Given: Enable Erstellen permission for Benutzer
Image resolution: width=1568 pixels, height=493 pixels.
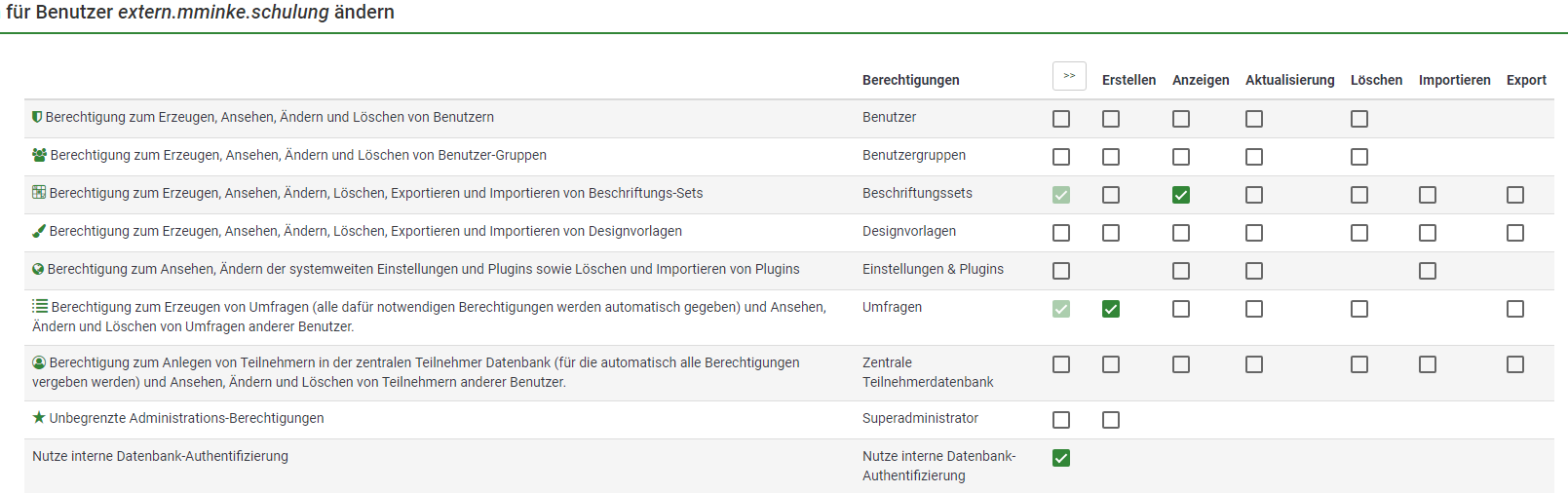Looking at the screenshot, I should tap(1111, 119).
